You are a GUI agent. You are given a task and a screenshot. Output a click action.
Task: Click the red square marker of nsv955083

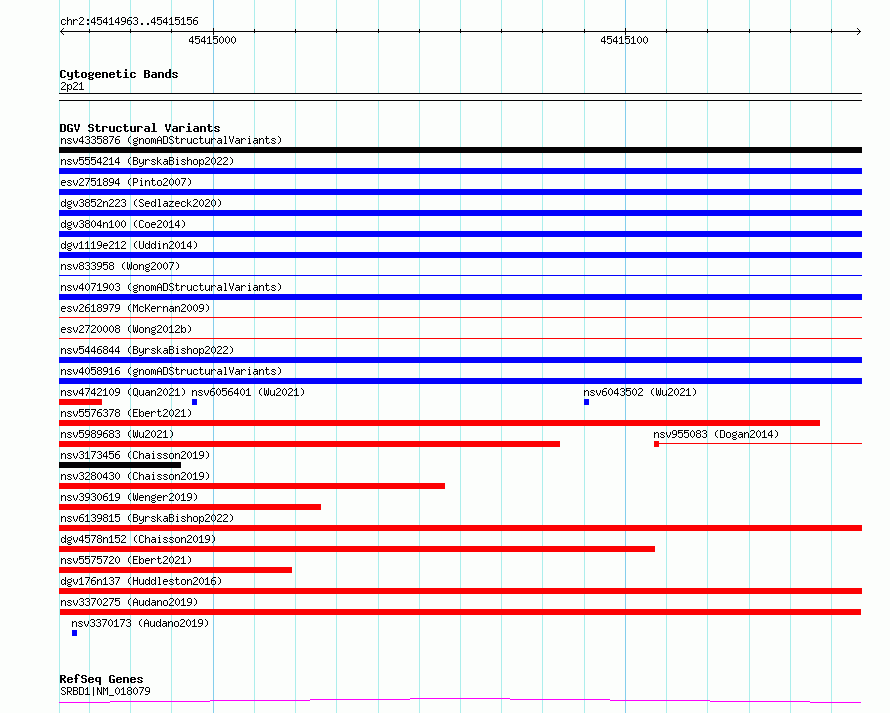[656, 444]
